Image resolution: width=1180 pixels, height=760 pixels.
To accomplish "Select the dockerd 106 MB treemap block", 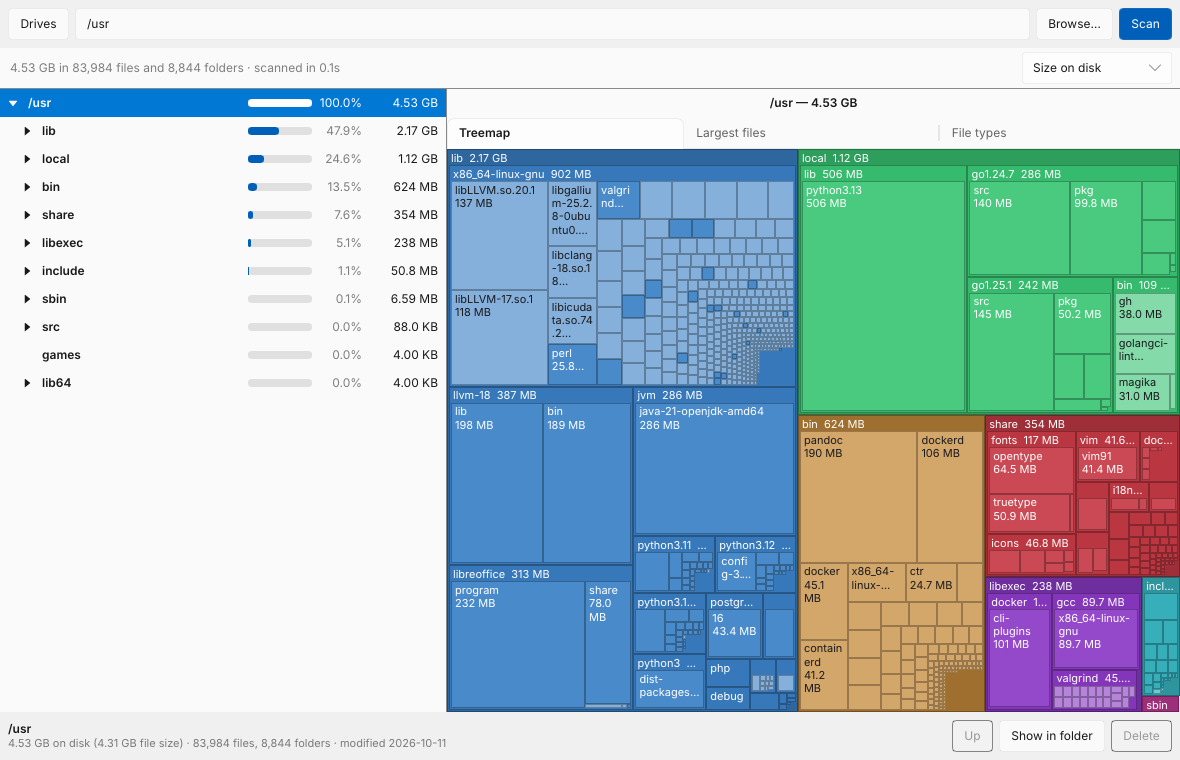I will point(950,497).
